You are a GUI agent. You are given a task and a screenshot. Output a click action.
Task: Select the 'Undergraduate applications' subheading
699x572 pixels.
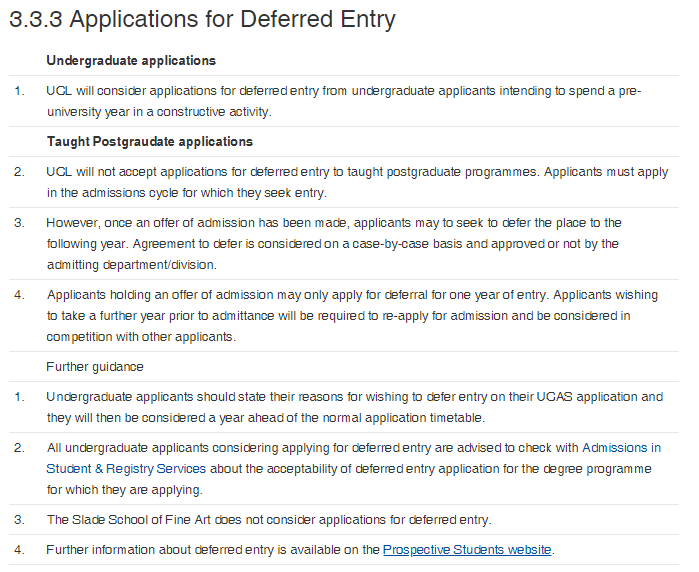coord(131,61)
